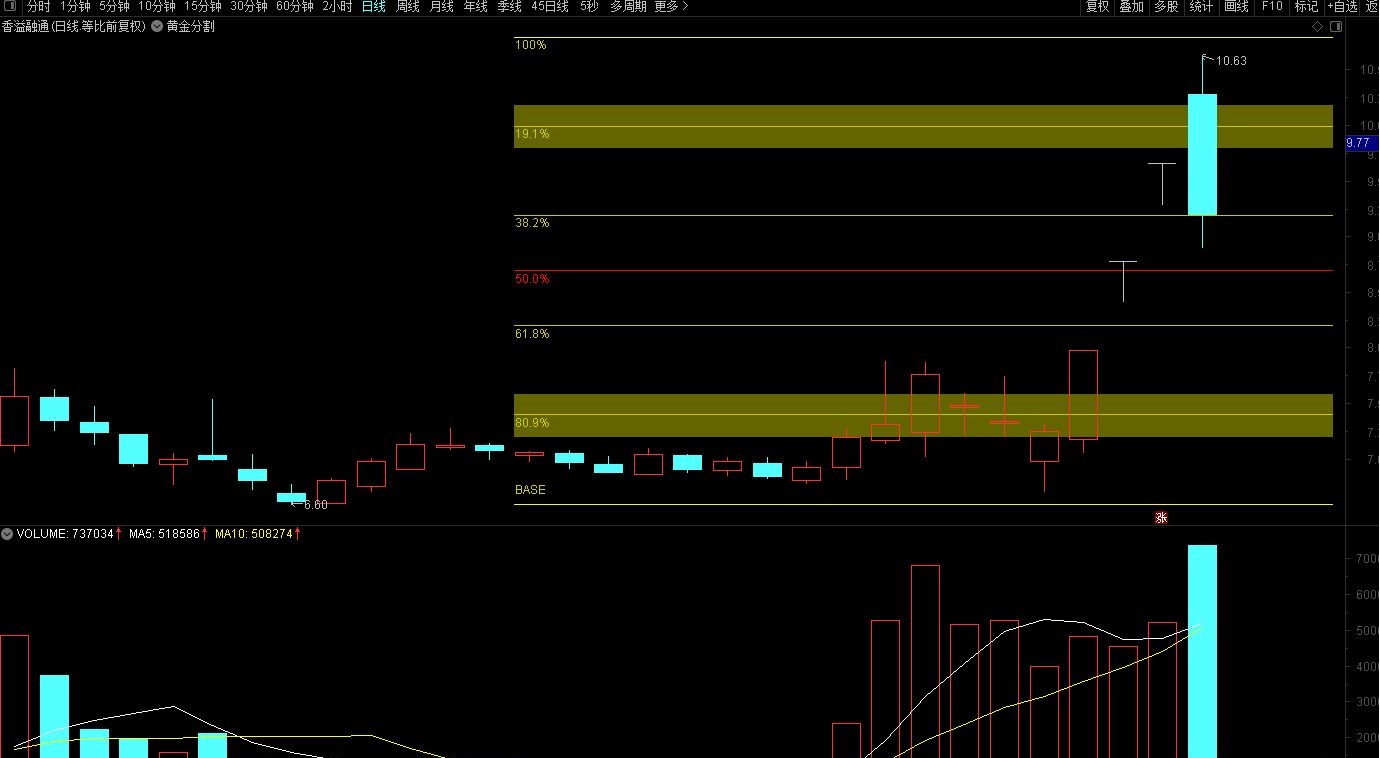Toggle the left sidebar panel icon
The width and height of the screenshot is (1380, 758).
[x=10, y=6]
